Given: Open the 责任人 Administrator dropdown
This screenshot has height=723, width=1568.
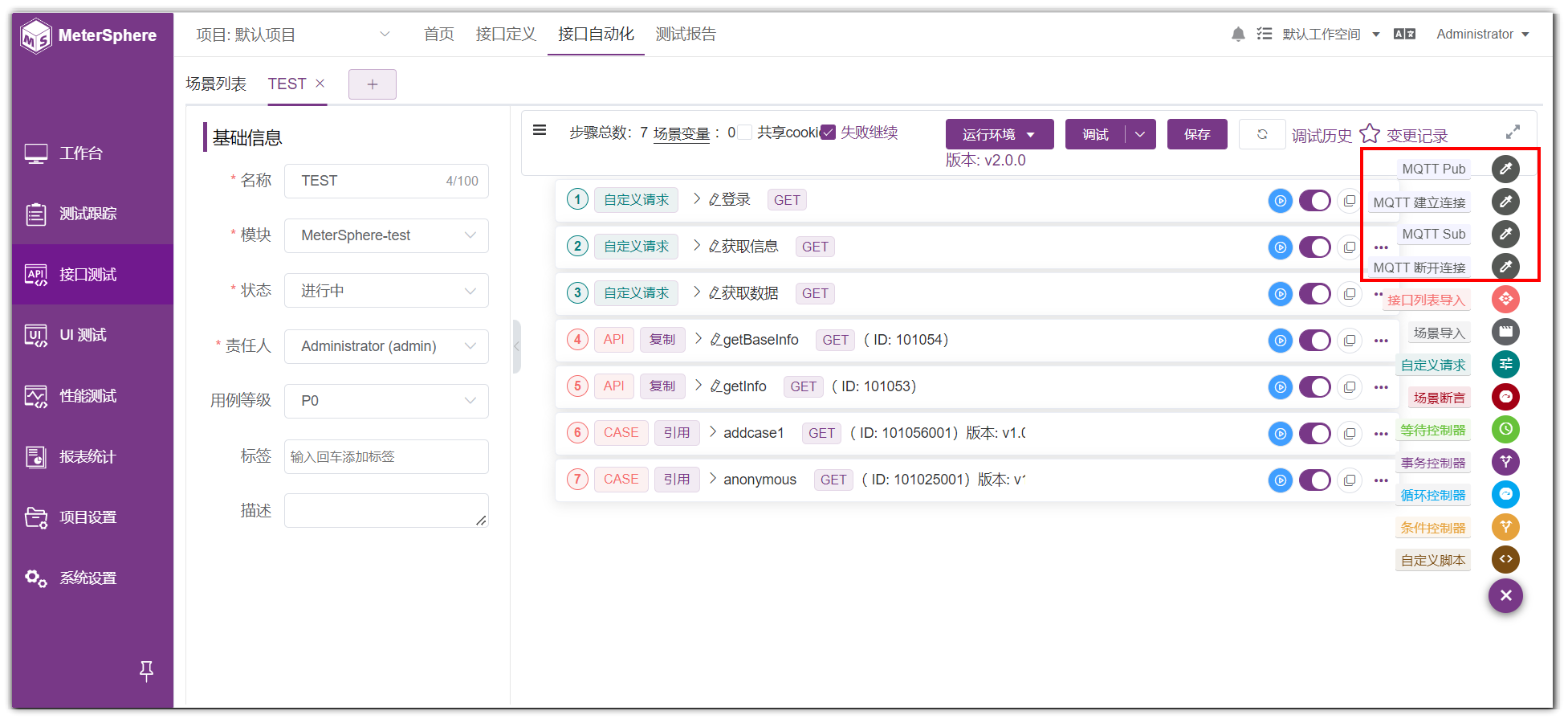Looking at the screenshot, I should click(386, 346).
